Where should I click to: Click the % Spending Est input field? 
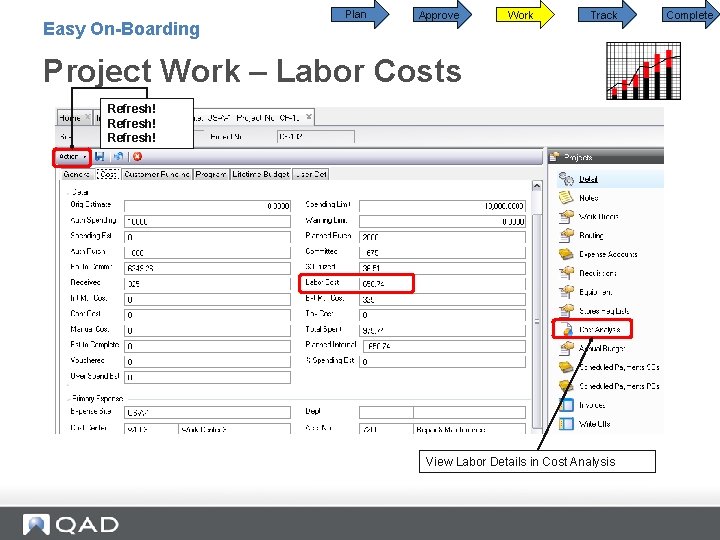(x=442, y=361)
